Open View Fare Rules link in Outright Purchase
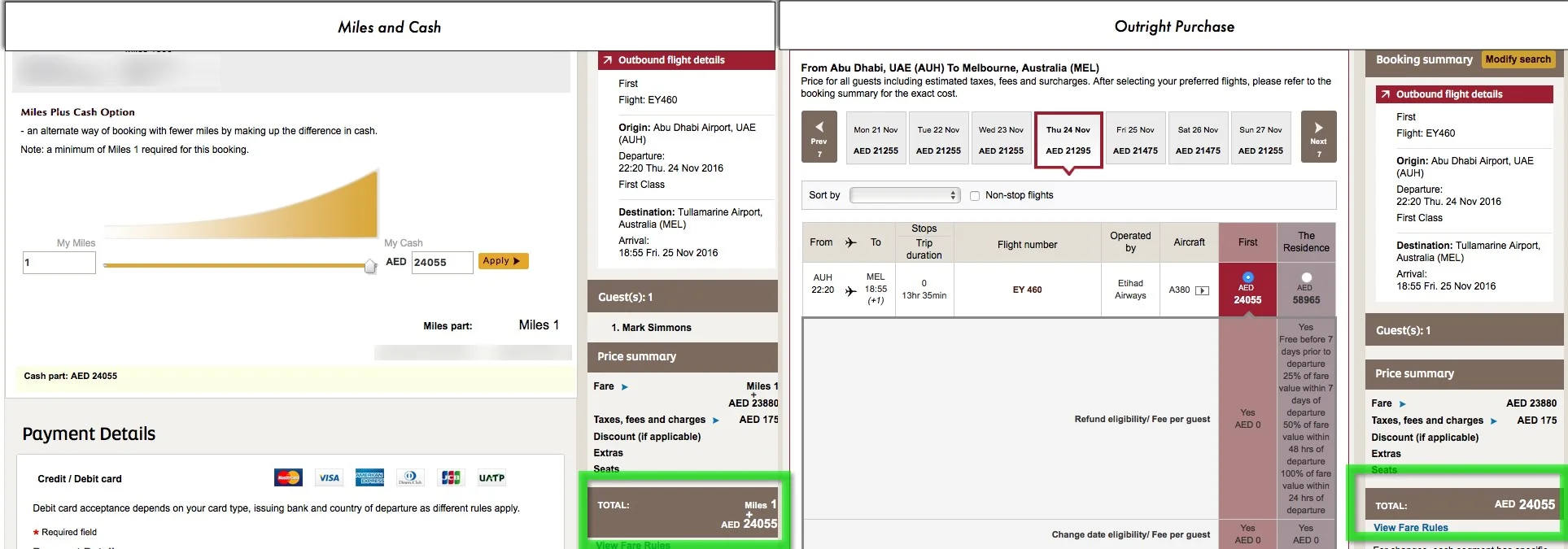The width and height of the screenshot is (1568, 549). (1411, 528)
